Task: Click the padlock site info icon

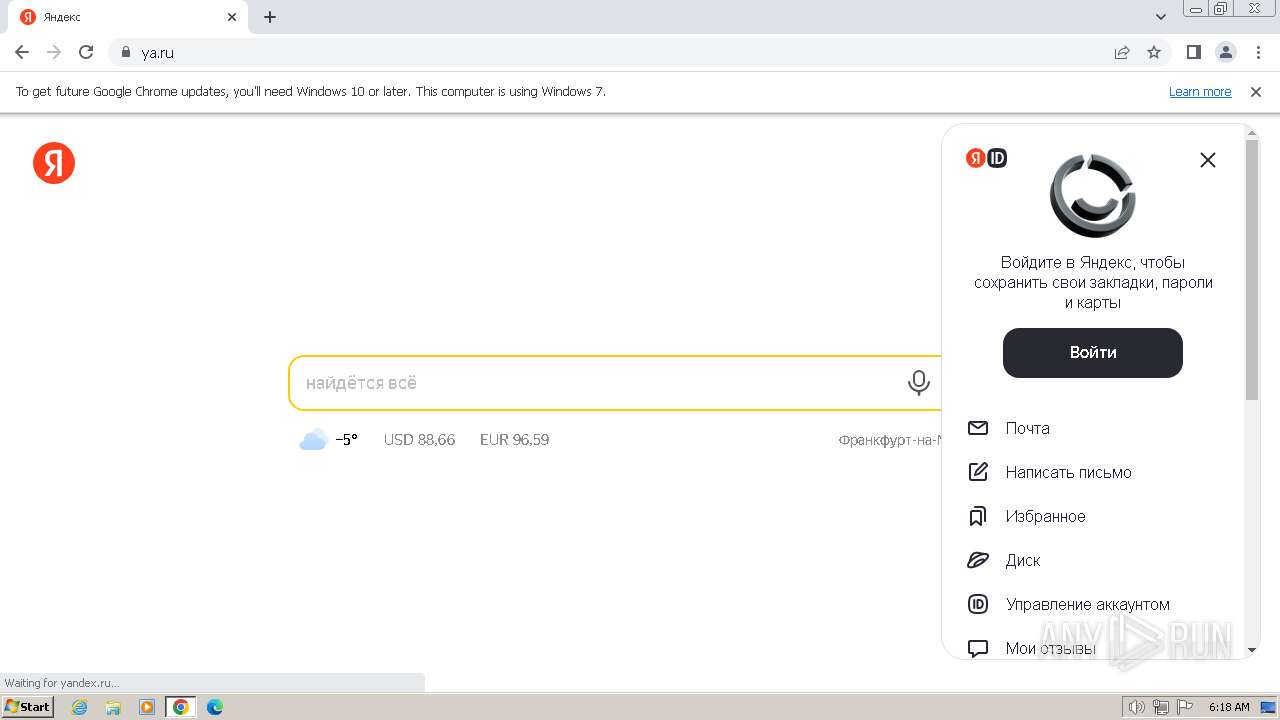Action: point(125,52)
